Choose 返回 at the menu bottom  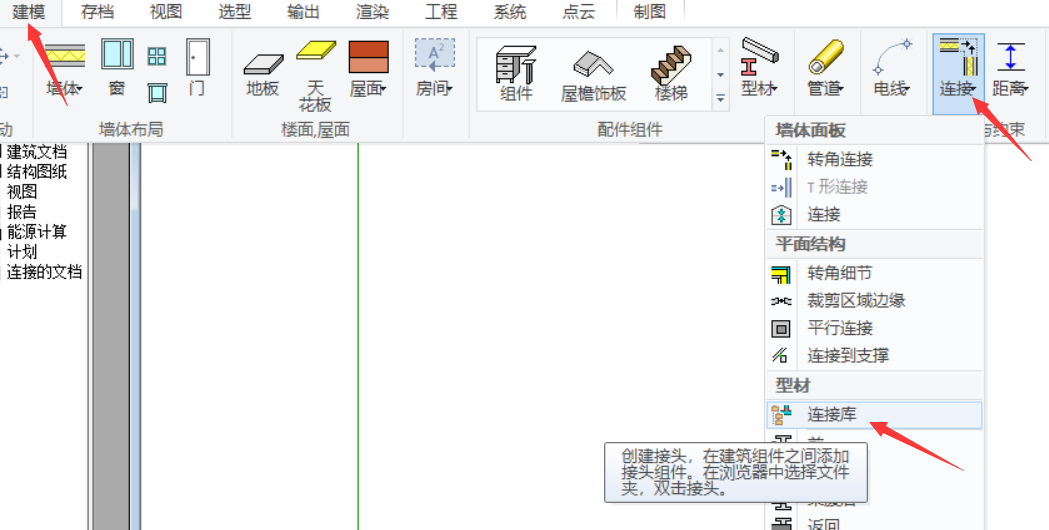coord(874,523)
